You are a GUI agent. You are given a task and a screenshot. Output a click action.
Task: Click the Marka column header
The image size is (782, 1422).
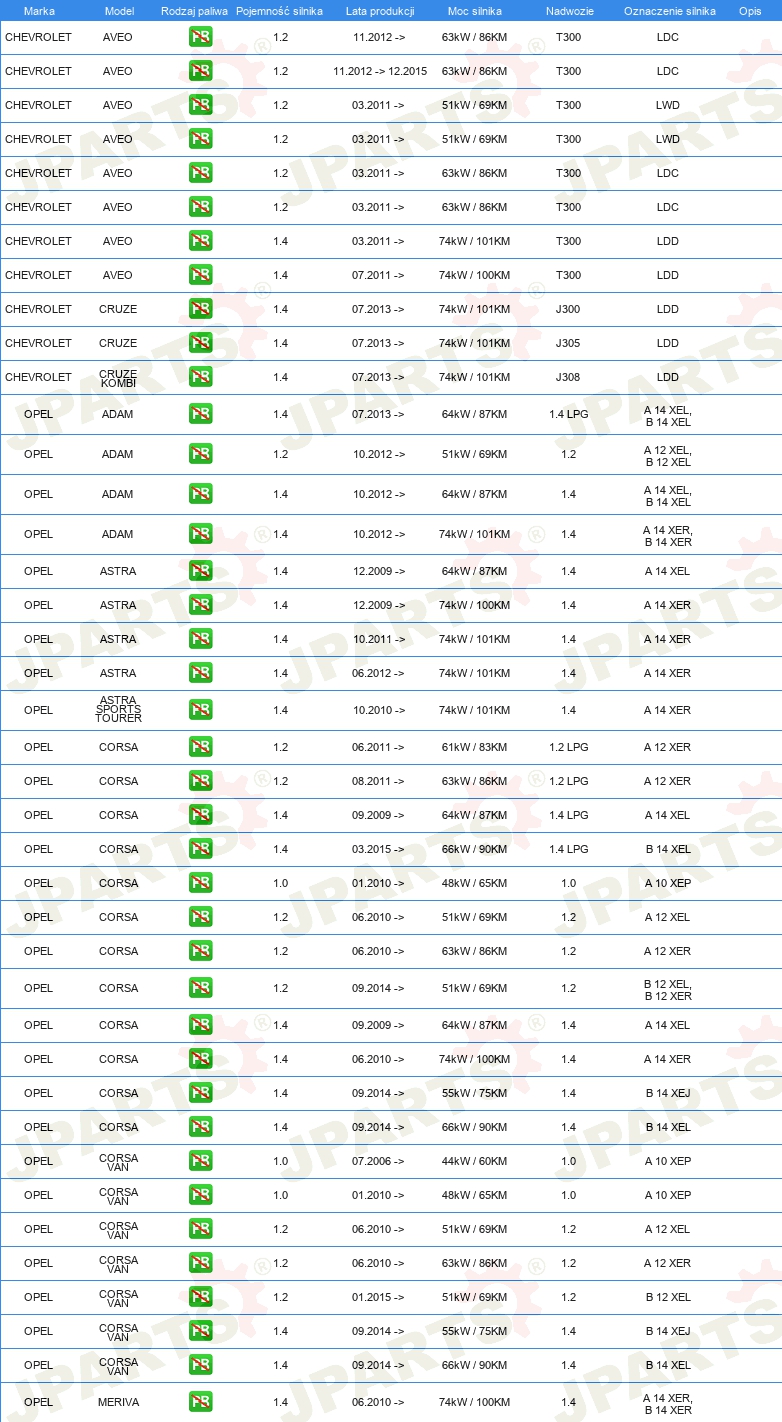39,10
